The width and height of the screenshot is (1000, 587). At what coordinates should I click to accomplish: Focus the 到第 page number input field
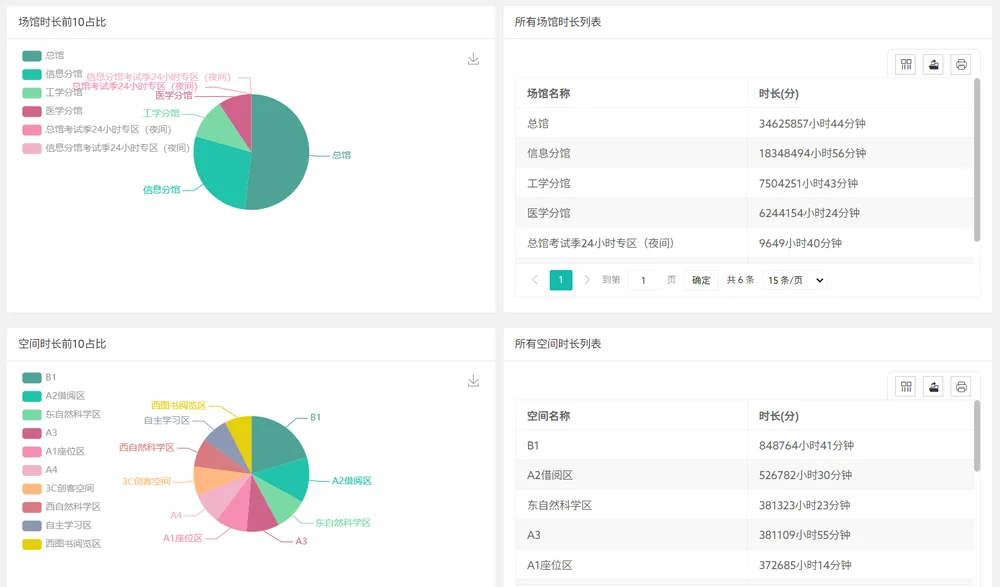[643, 280]
